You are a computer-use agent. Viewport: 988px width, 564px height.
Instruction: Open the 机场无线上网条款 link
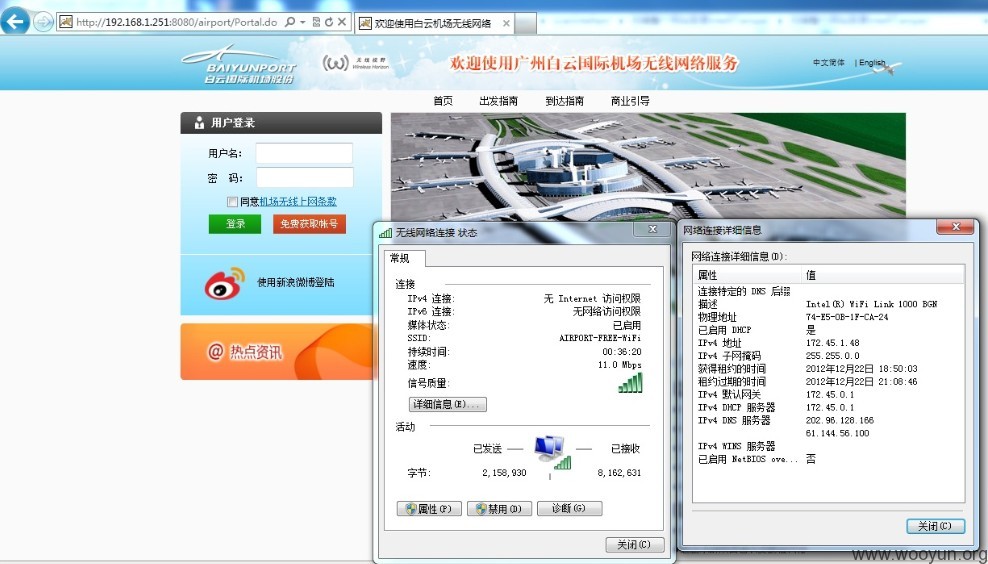(298, 202)
